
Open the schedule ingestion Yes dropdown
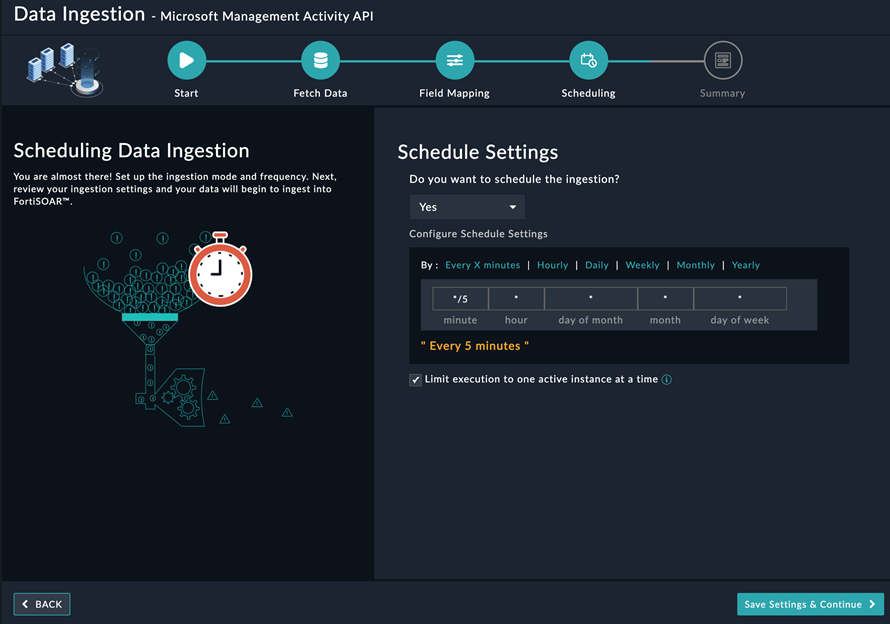pos(467,207)
